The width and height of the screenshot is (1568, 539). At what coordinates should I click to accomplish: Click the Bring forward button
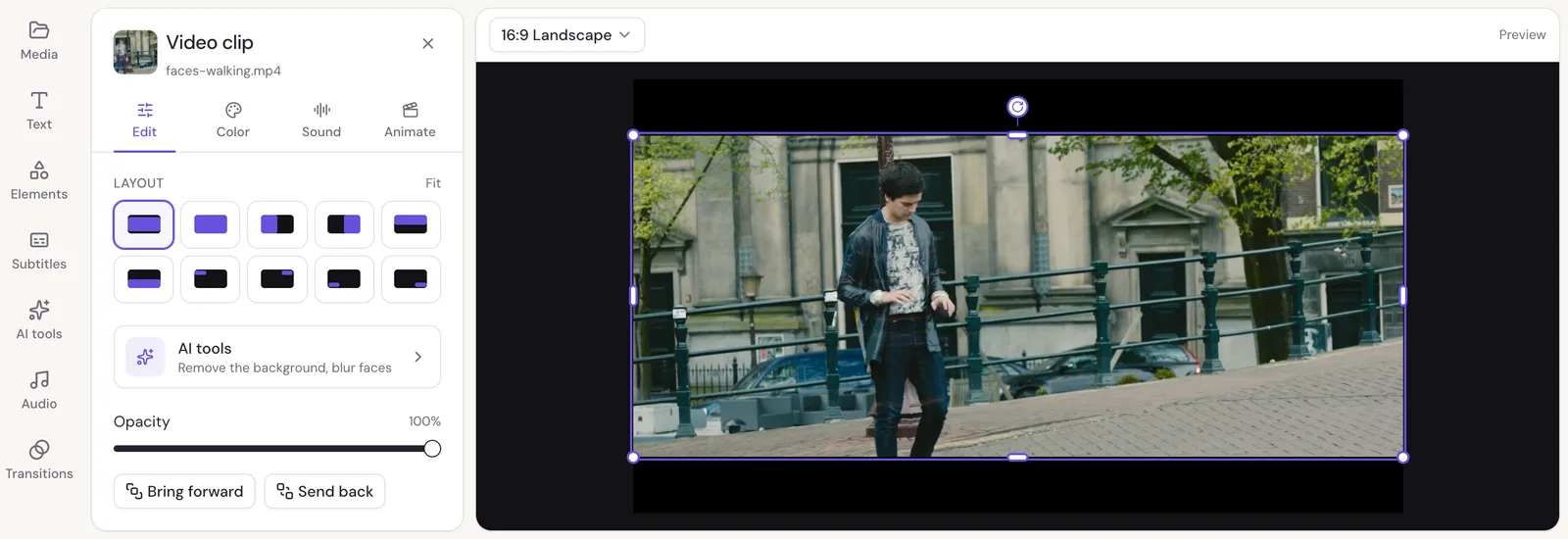[184, 491]
